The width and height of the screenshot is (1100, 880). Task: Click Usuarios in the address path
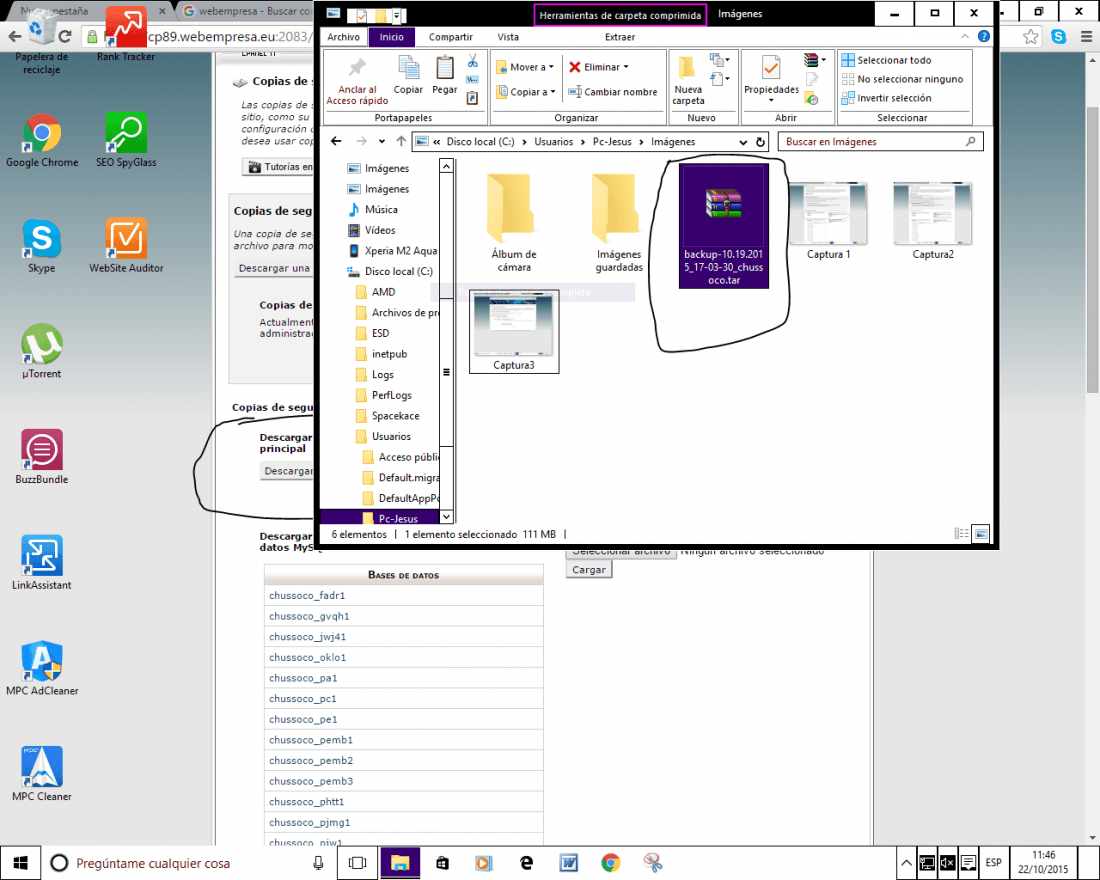(554, 142)
